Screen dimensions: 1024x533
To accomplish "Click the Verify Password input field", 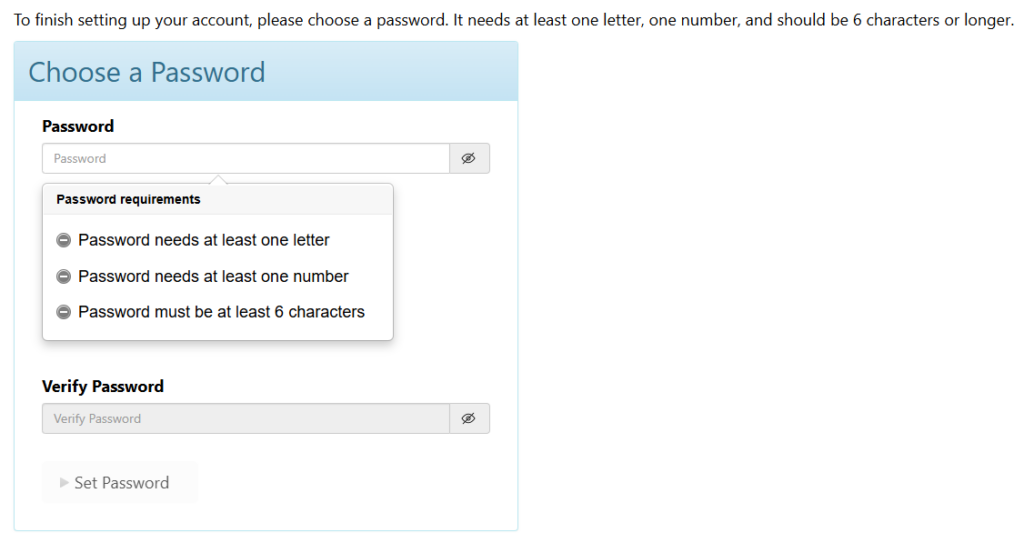I will 246,418.
